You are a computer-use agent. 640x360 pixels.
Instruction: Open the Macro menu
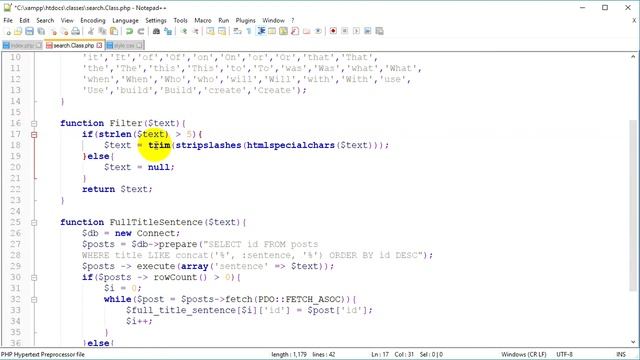click(x=203, y=20)
